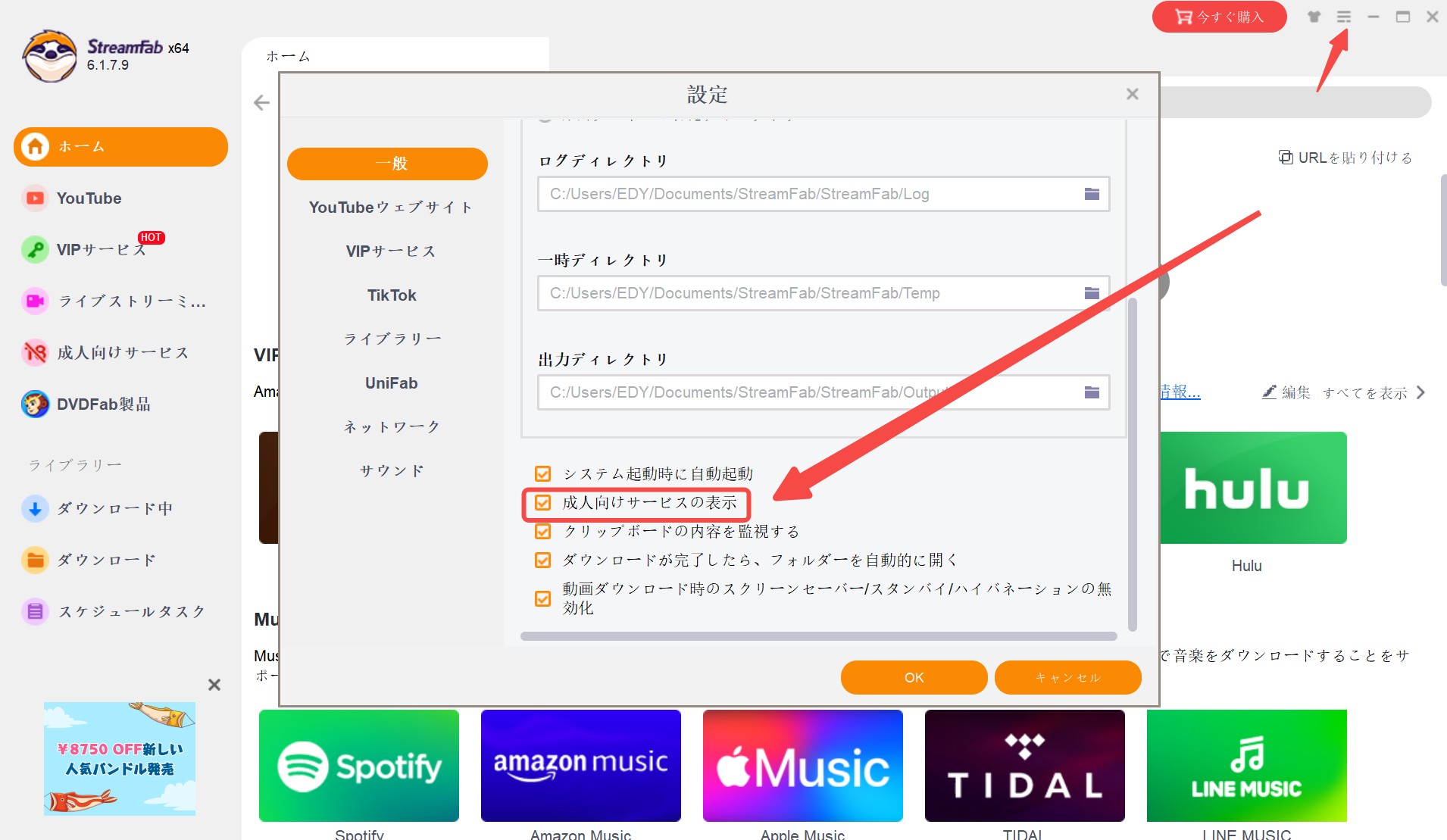This screenshot has width=1447, height=840.
Task: Confirm settings with OK button
Action: click(914, 677)
